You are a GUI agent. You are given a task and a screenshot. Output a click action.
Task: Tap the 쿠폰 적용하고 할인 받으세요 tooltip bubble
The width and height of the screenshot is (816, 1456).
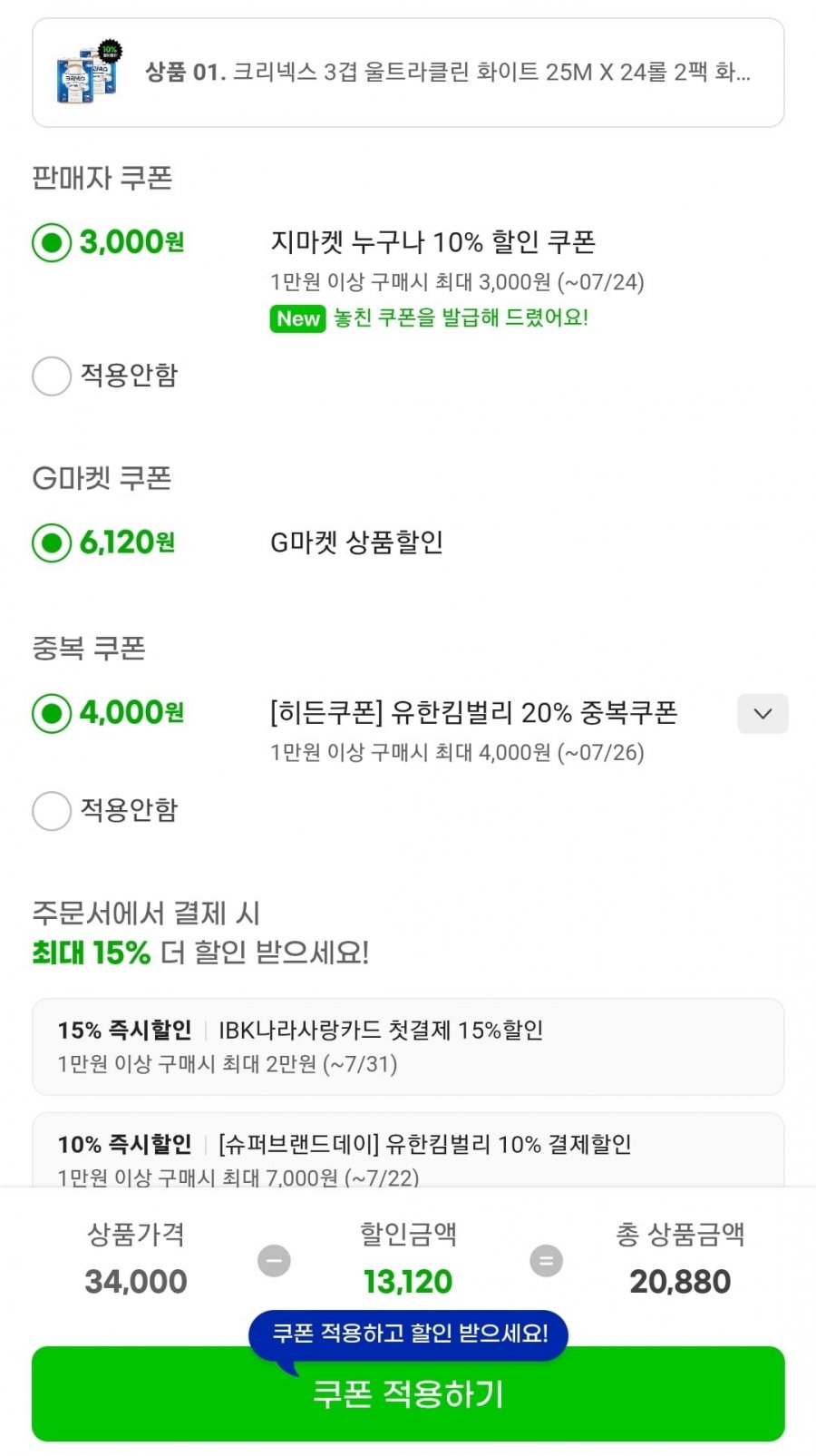[408, 1334]
